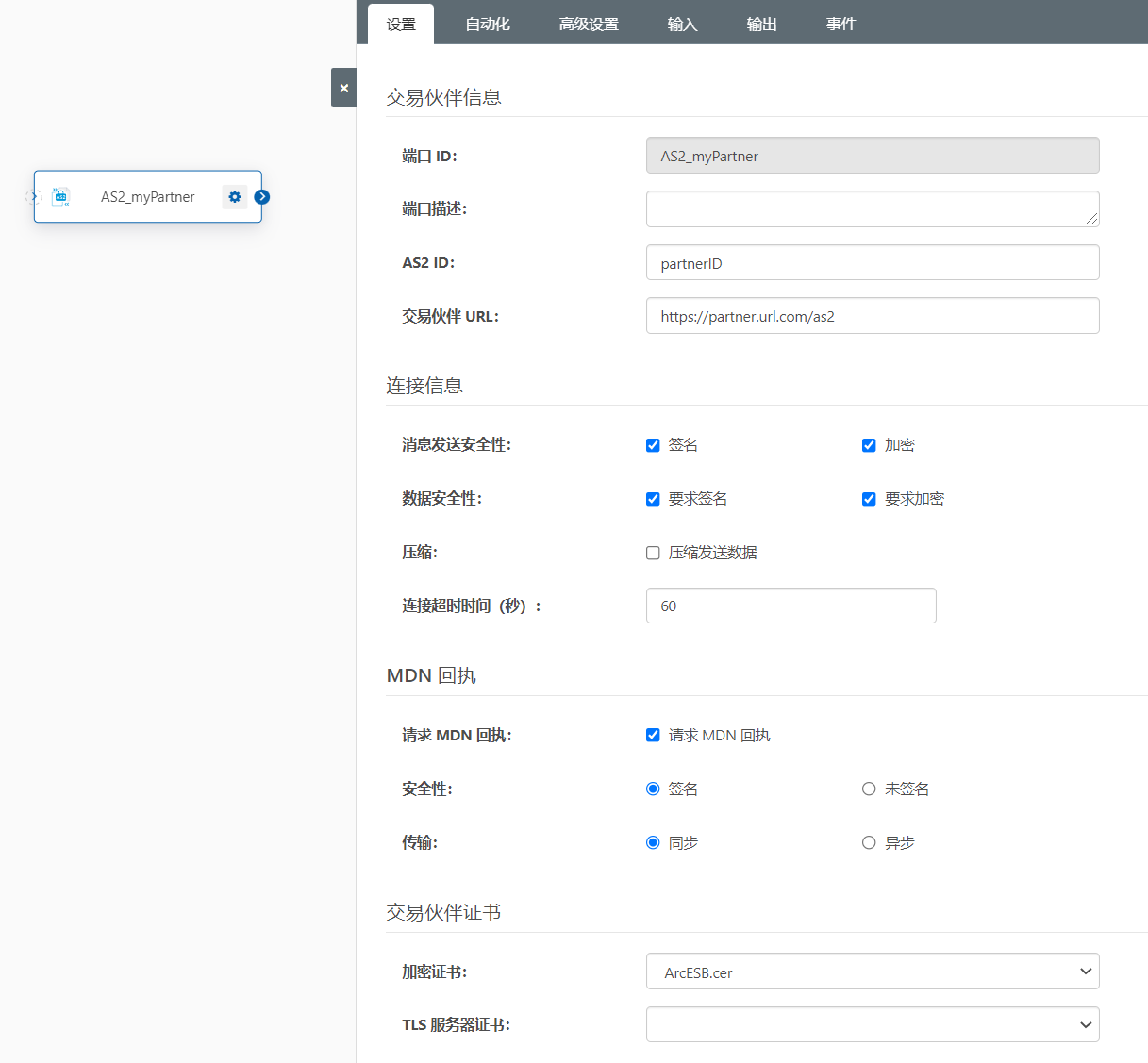Click the dashed input arrow on AS2_myPartner

[x=34, y=197]
